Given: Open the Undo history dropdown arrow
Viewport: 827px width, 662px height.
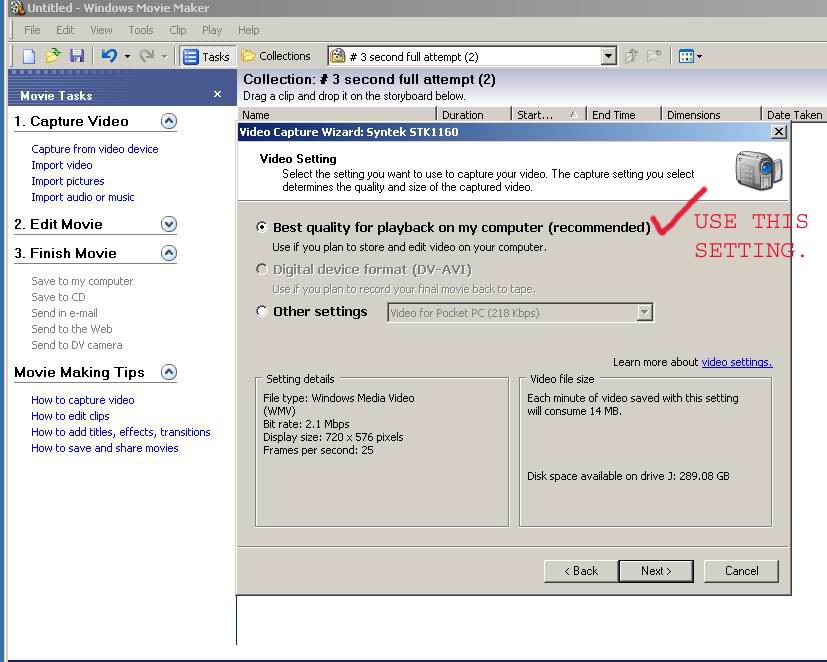Looking at the screenshot, I should [127, 56].
